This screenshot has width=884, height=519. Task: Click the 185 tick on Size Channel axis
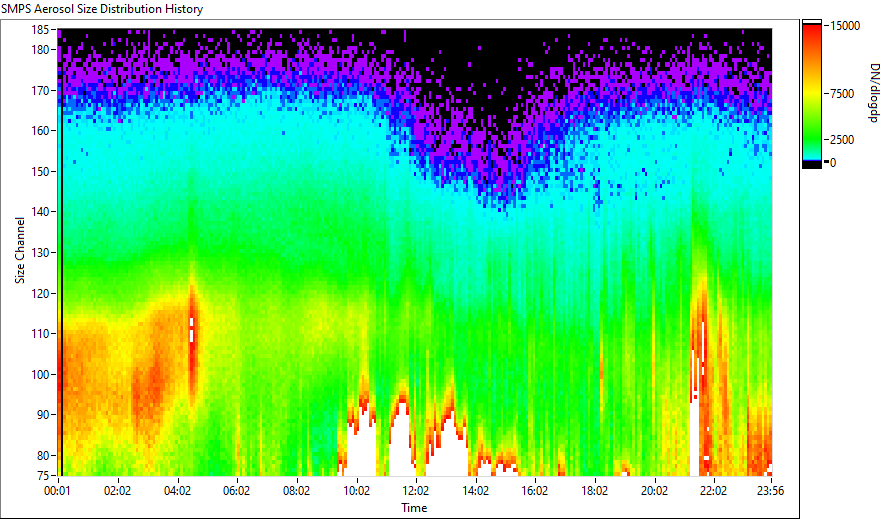pyautogui.click(x=42, y=30)
